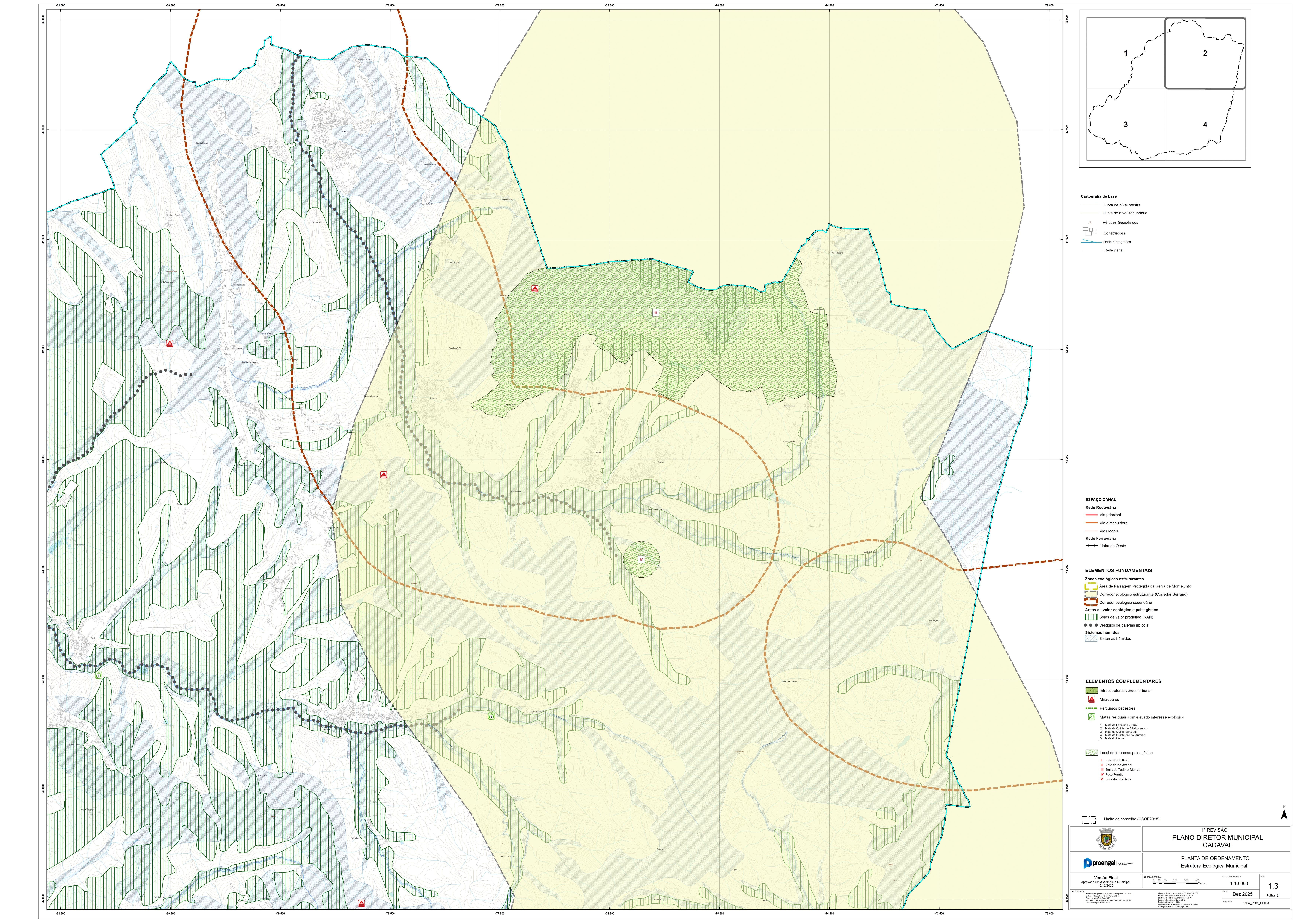
Task: Select the Matas residuais green leaf legend icon
Action: click(1092, 717)
